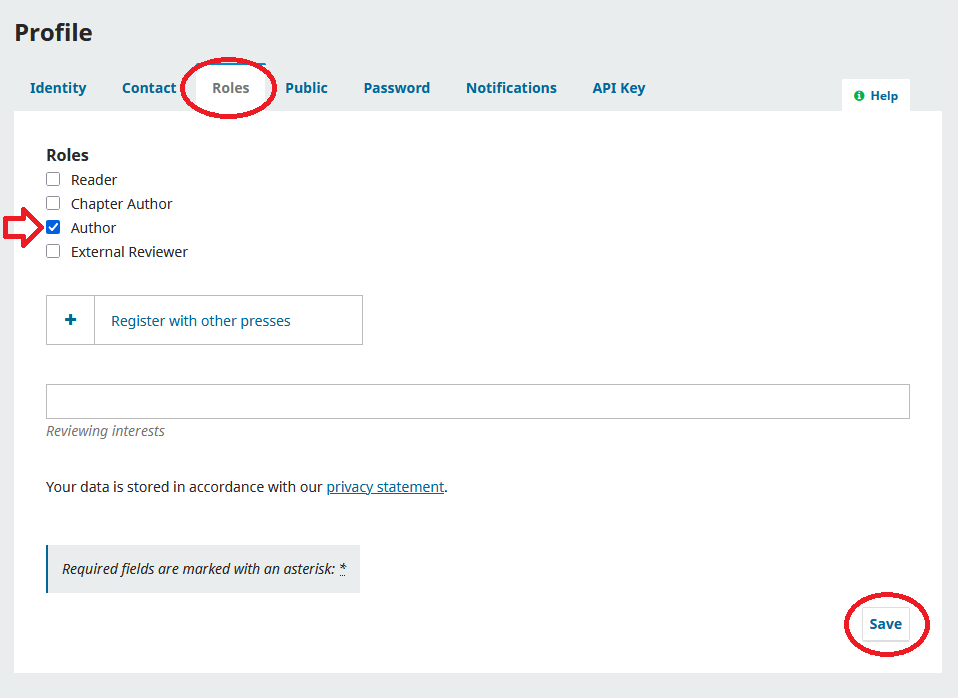The image size is (958, 698).
Task: Click the plus icon beside Register
Action: (x=71, y=320)
